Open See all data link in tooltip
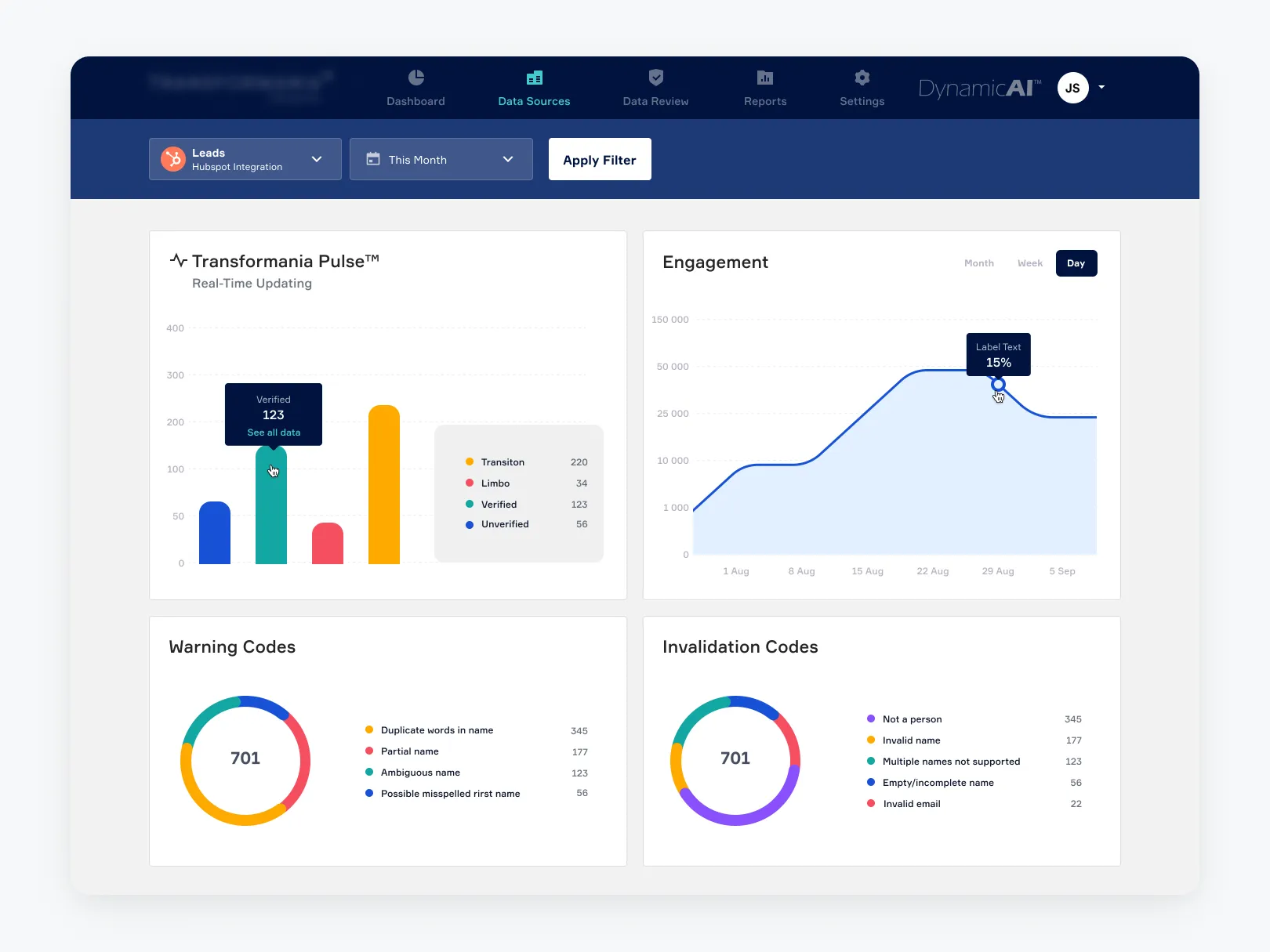1270x952 pixels. pos(273,432)
